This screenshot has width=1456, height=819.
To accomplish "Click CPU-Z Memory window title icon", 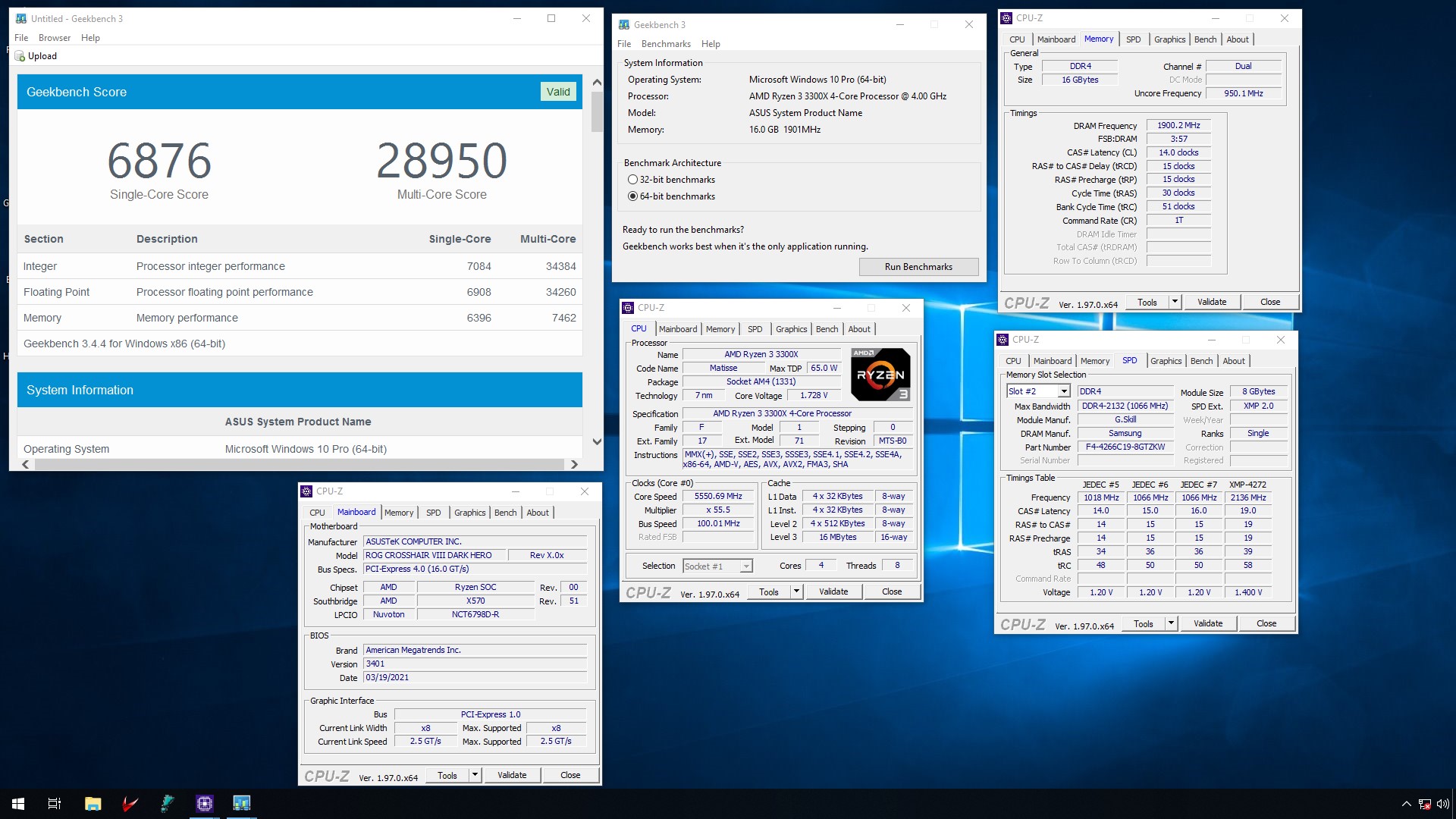I will click(1006, 18).
